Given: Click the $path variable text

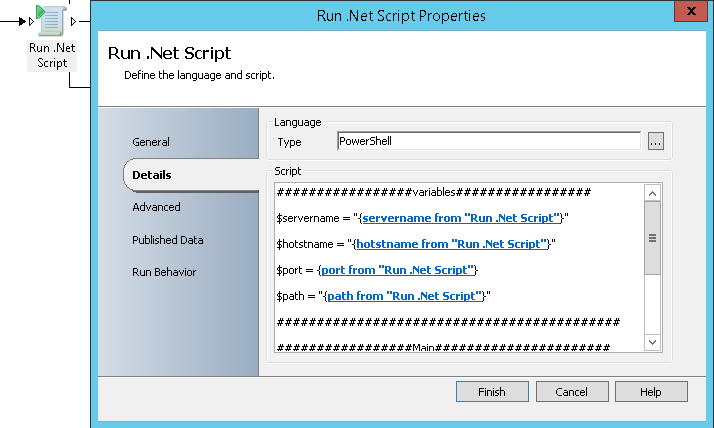Looking at the screenshot, I should tap(290, 296).
